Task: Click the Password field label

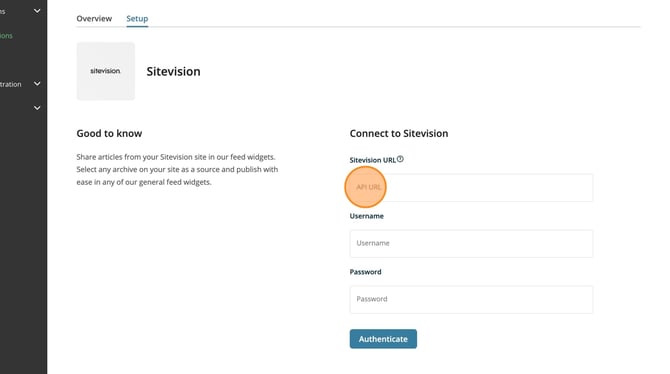Action: tap(365, 272)
